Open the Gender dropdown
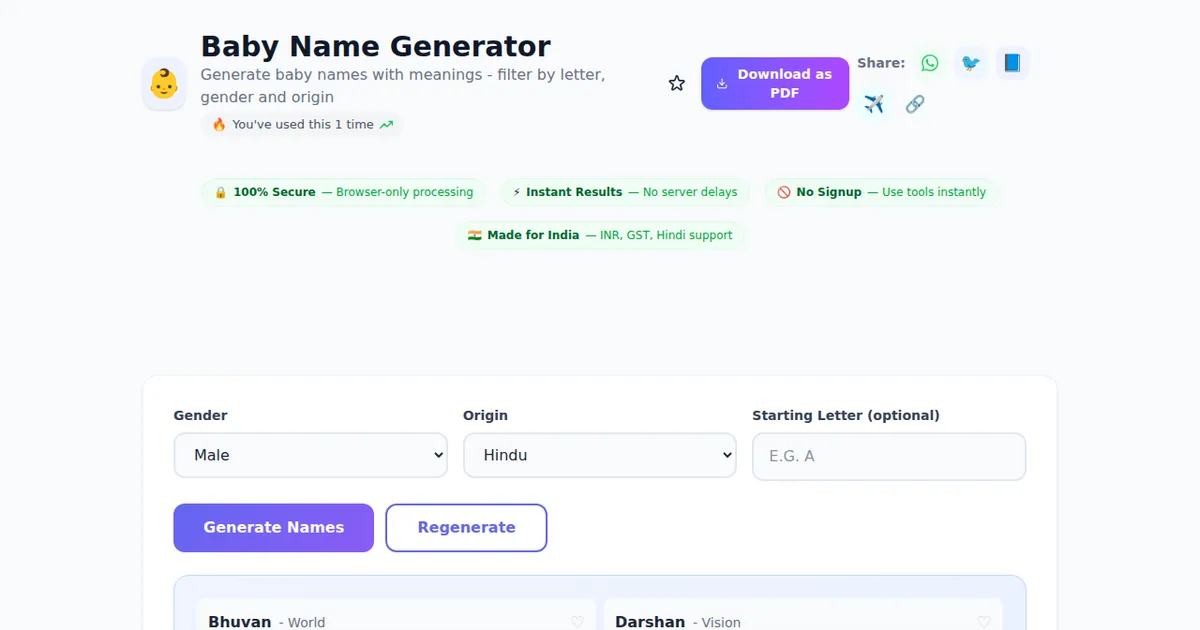1200x630 pixels. (310, 455)
